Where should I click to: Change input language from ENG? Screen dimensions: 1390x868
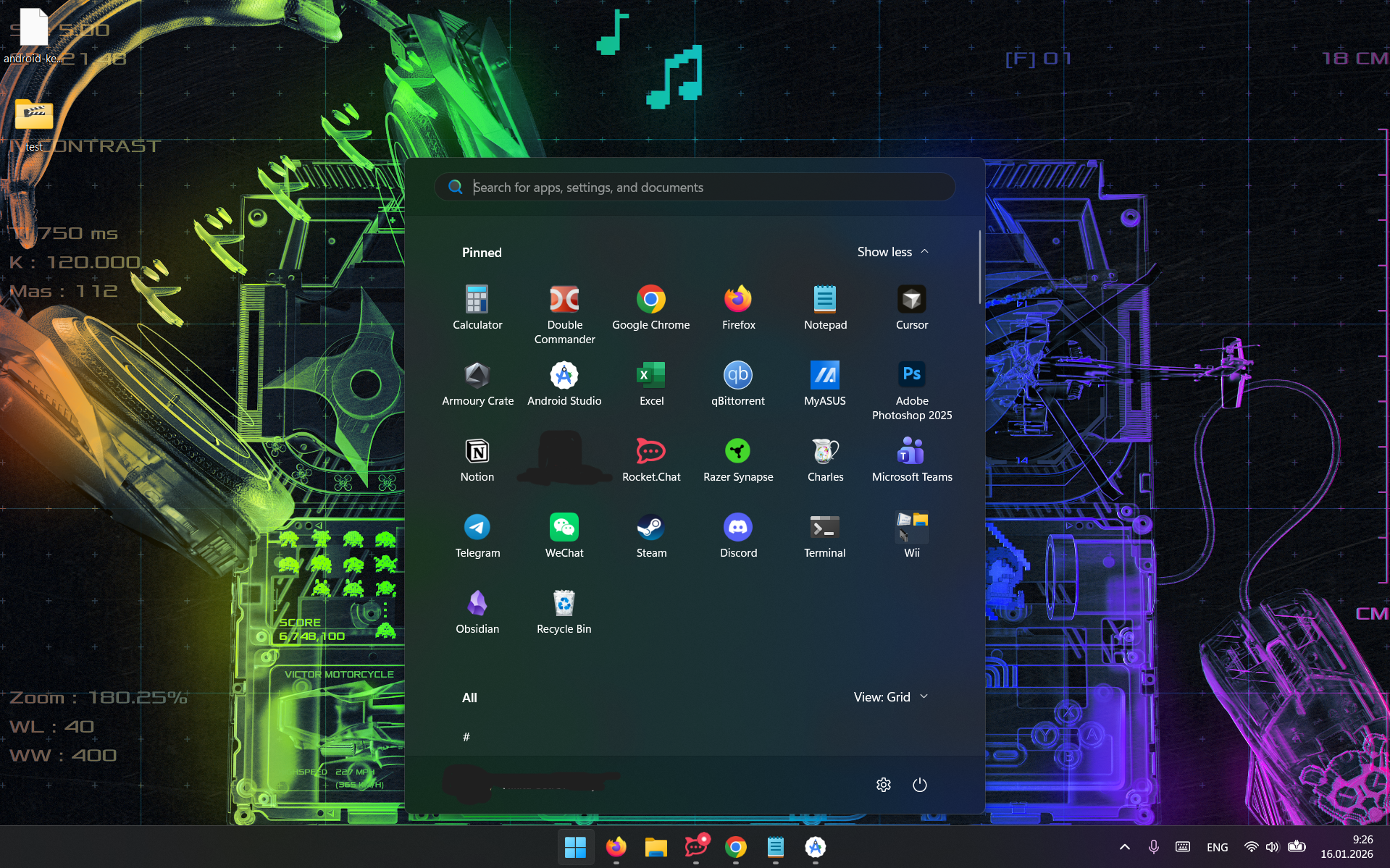1218,847
